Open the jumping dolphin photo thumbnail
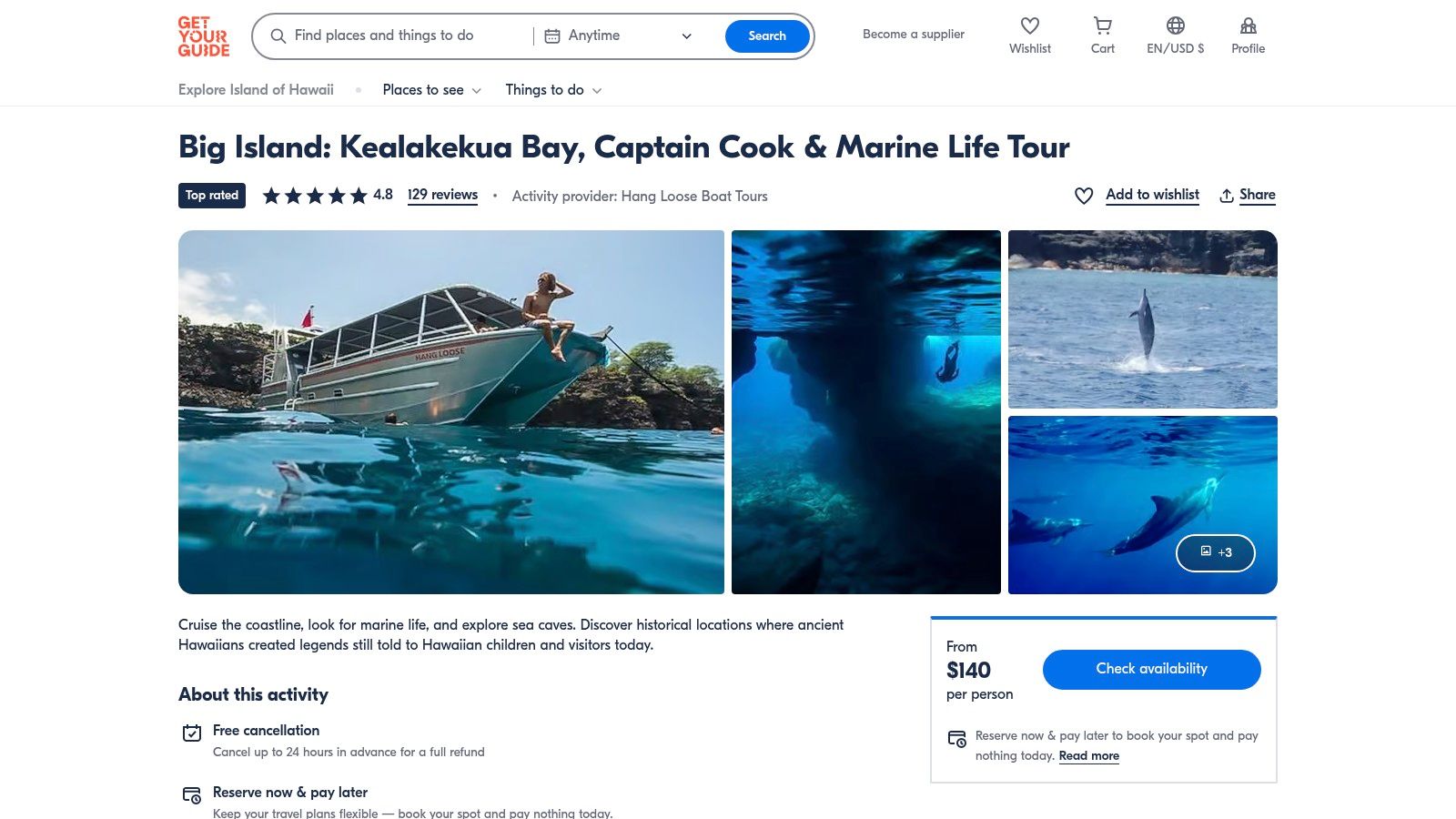This screenshot has width=1456, height=819. click(1142, 318)
